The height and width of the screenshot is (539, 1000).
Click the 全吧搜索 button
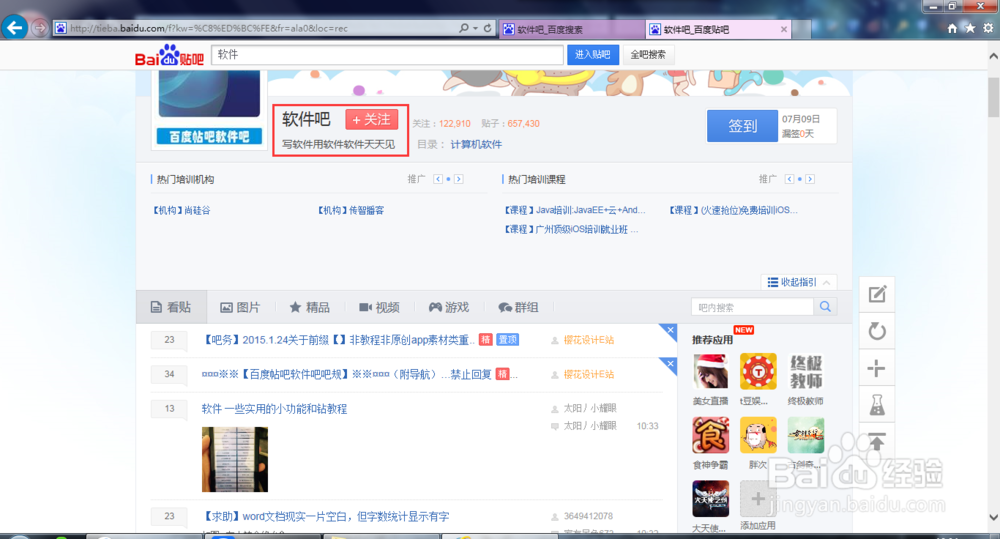tap(648, 55)
